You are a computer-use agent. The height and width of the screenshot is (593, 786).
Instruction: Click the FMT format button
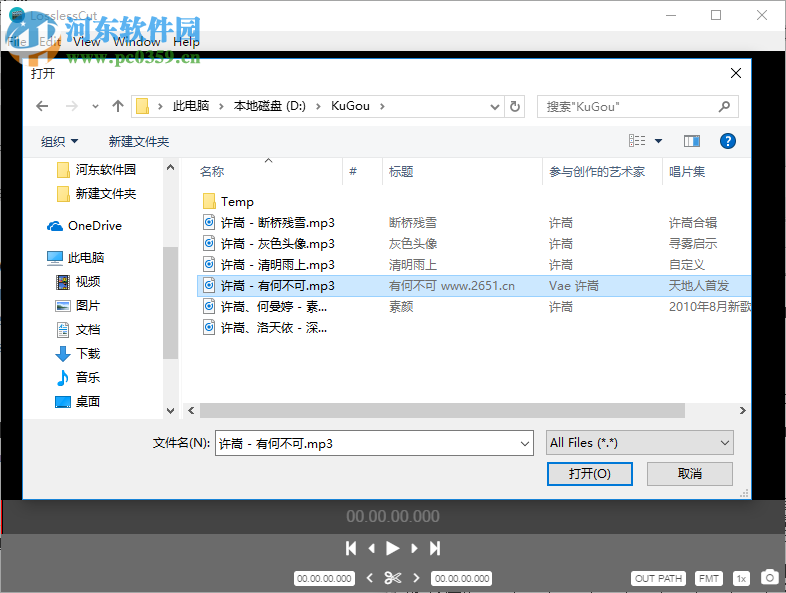[x=708, y=578]
